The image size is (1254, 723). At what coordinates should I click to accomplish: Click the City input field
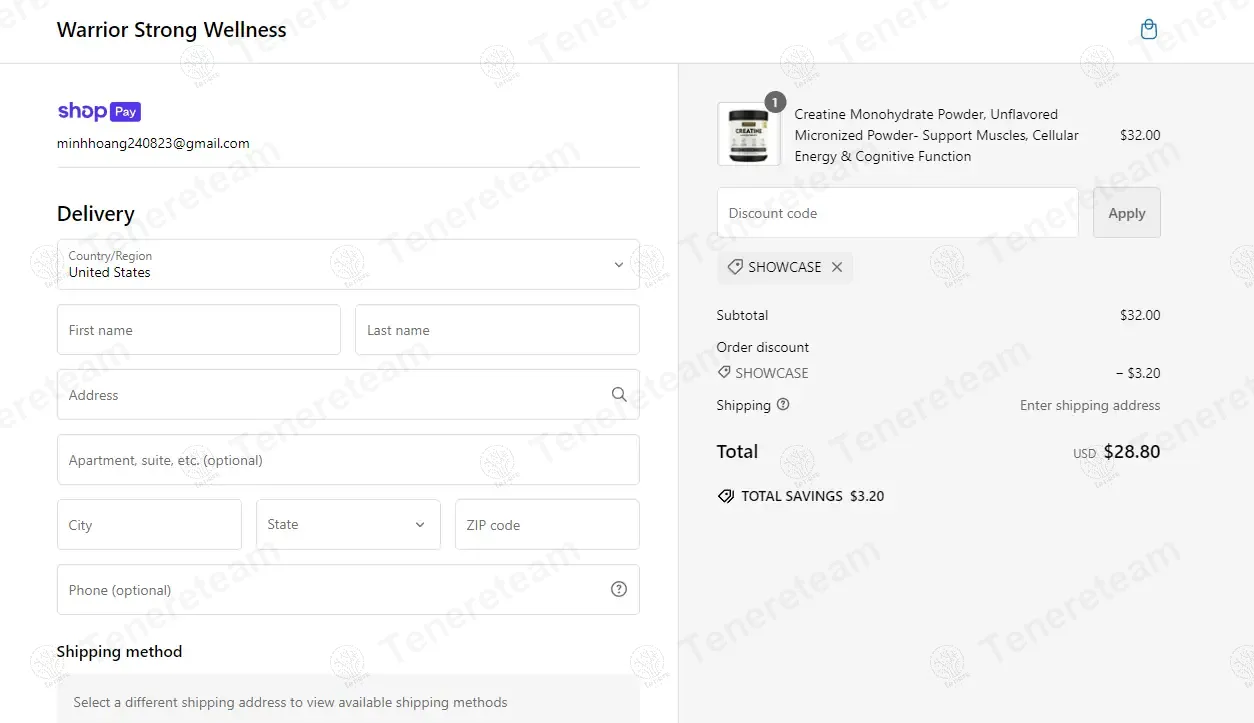(149, 525)
